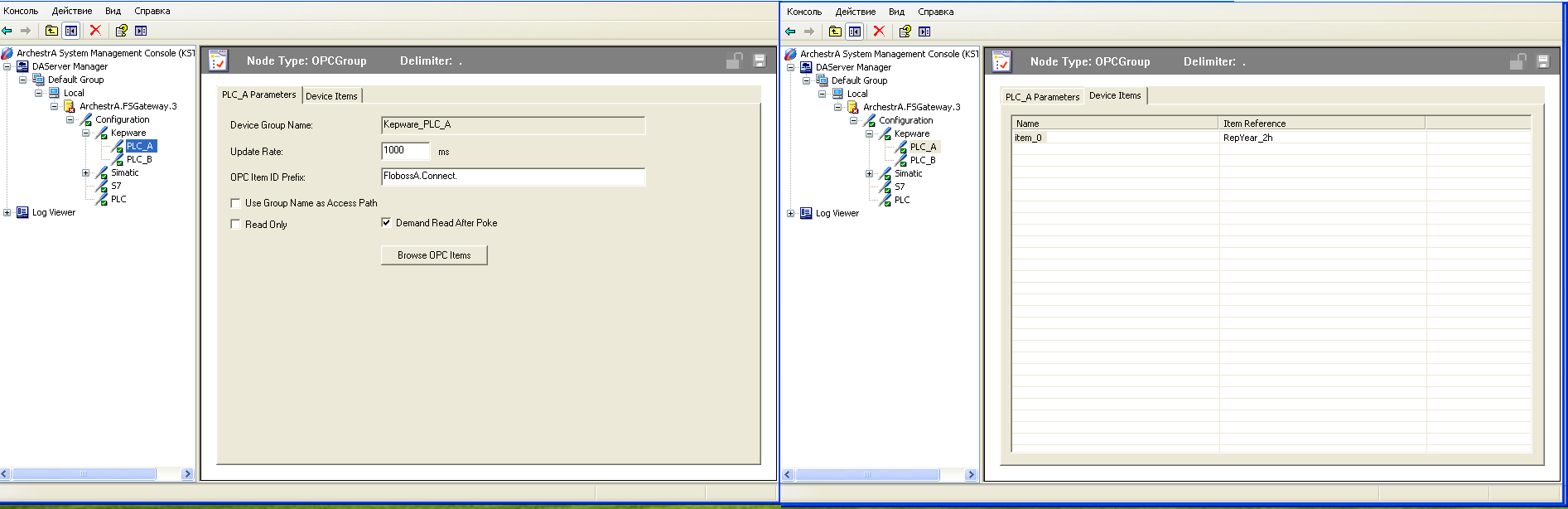Expand Log Viewer node in right tree
The image size is (1568, 509).
(x=790, y=214)
